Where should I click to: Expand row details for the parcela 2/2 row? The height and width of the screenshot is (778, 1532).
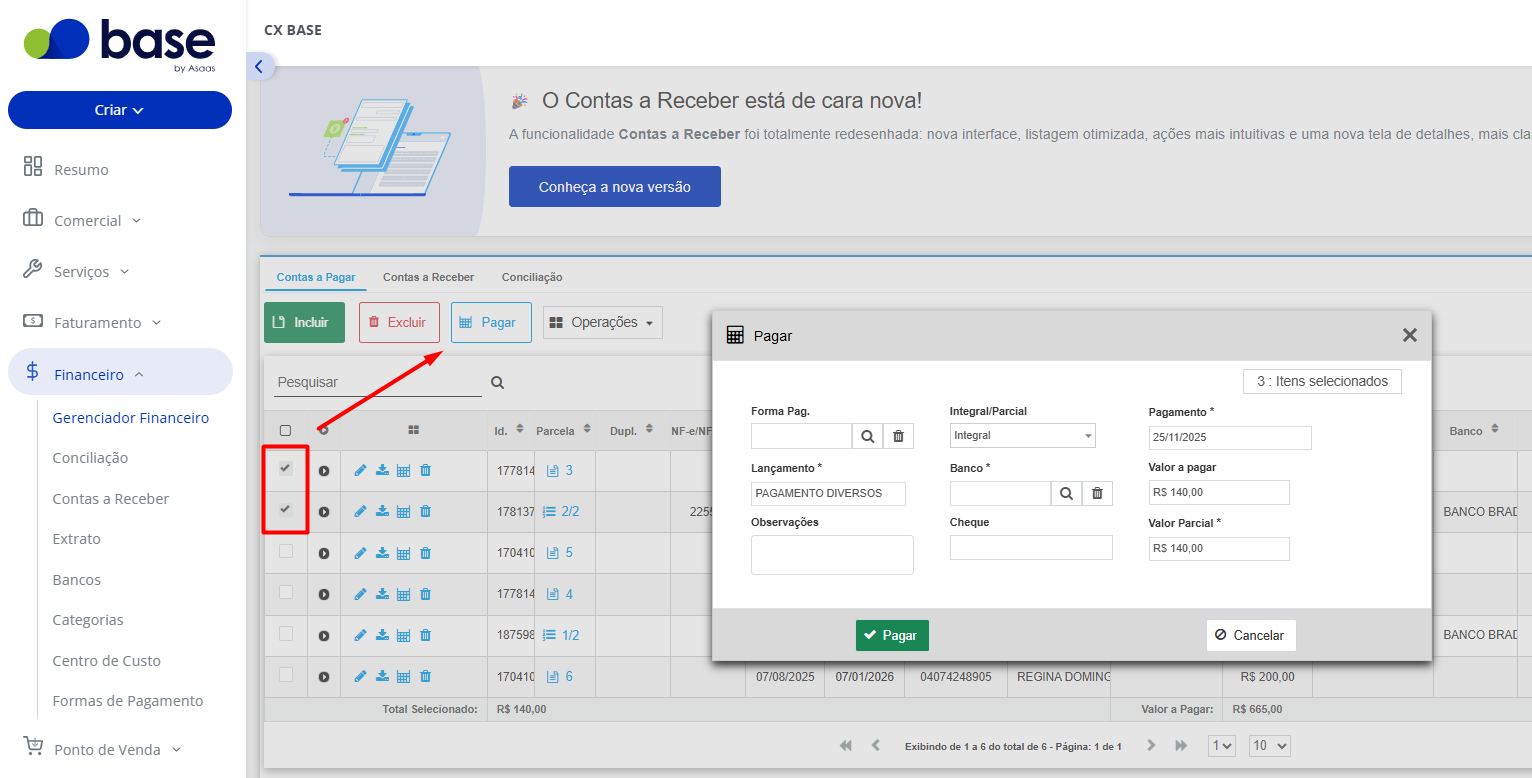tap(324, 512)
